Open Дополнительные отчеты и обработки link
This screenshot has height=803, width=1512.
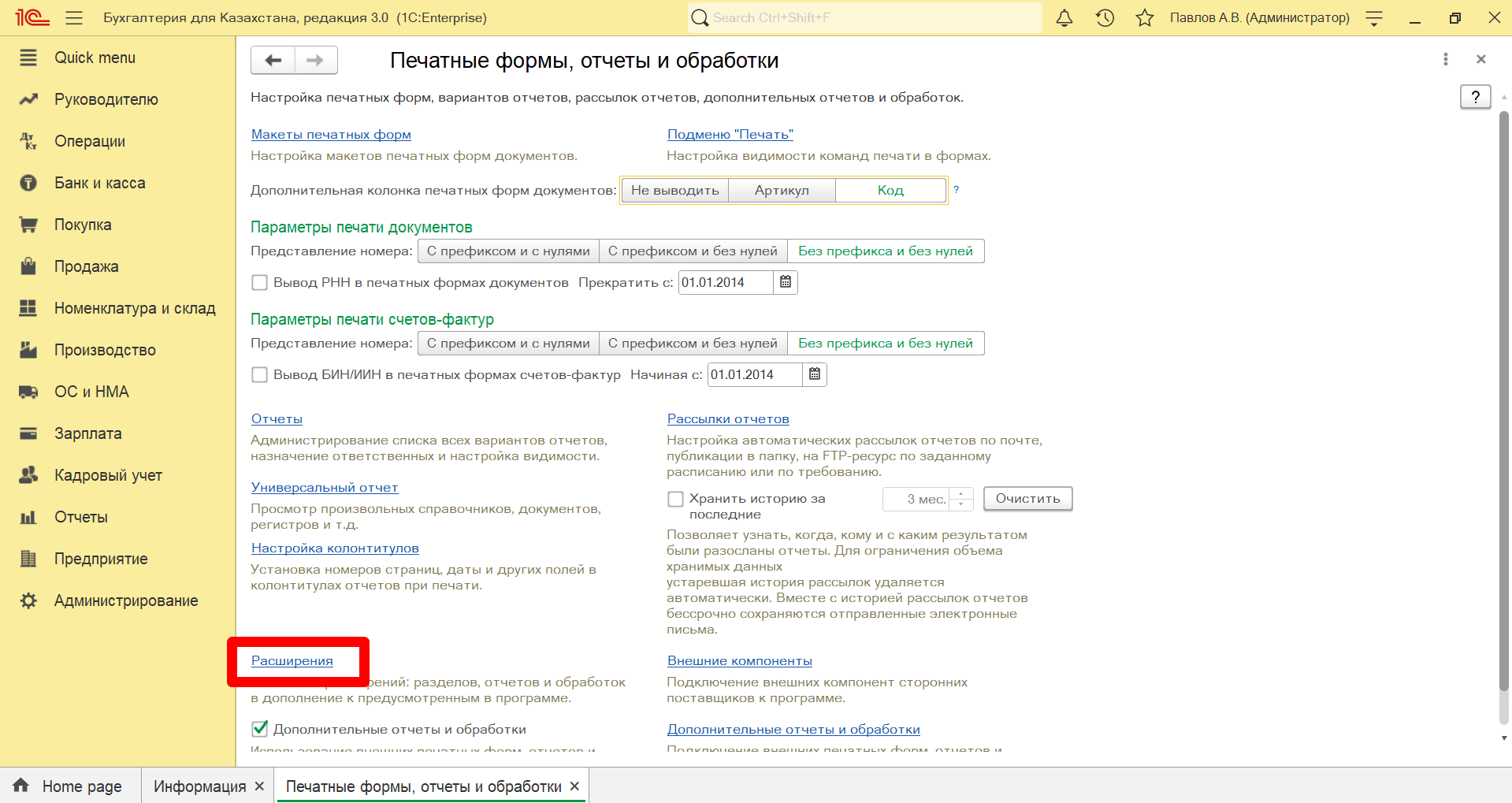point(793,729)
